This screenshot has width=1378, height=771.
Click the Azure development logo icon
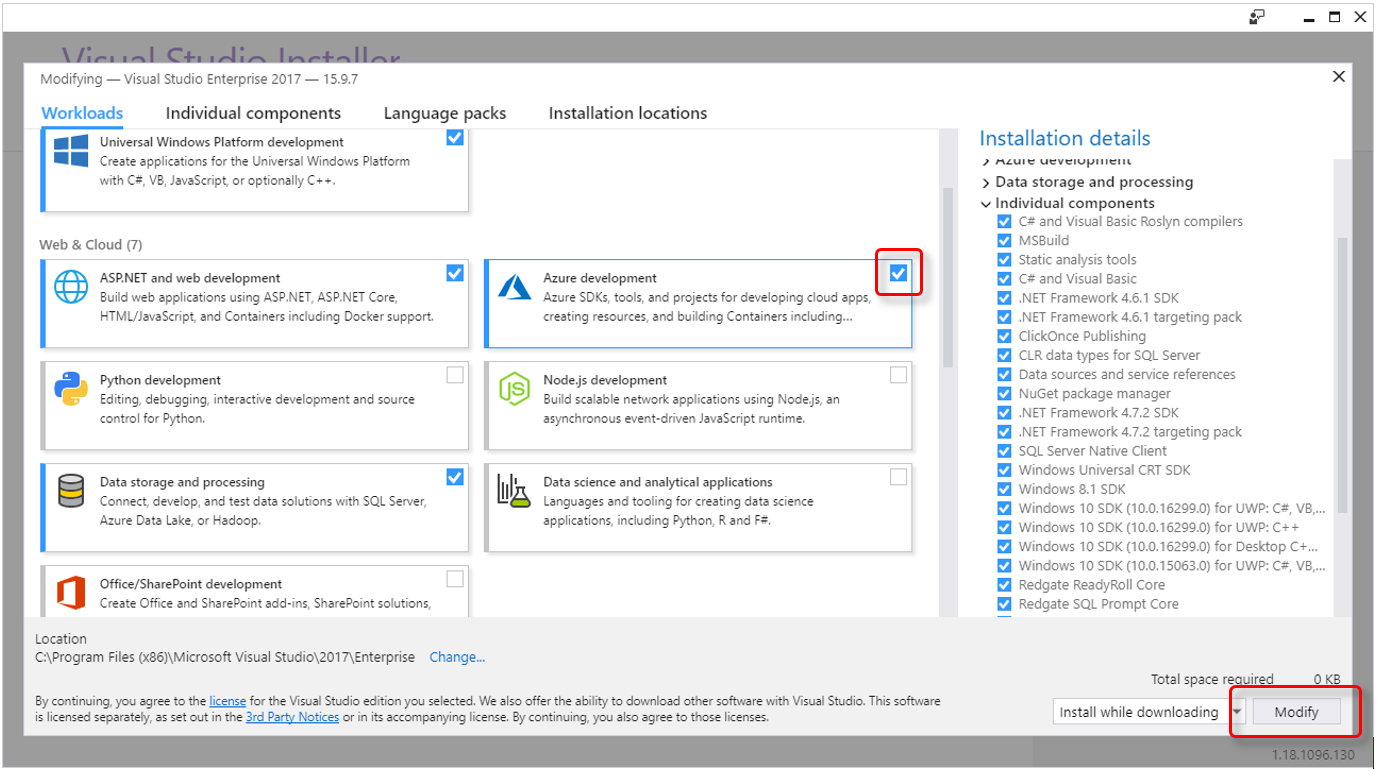coord(515,287)
